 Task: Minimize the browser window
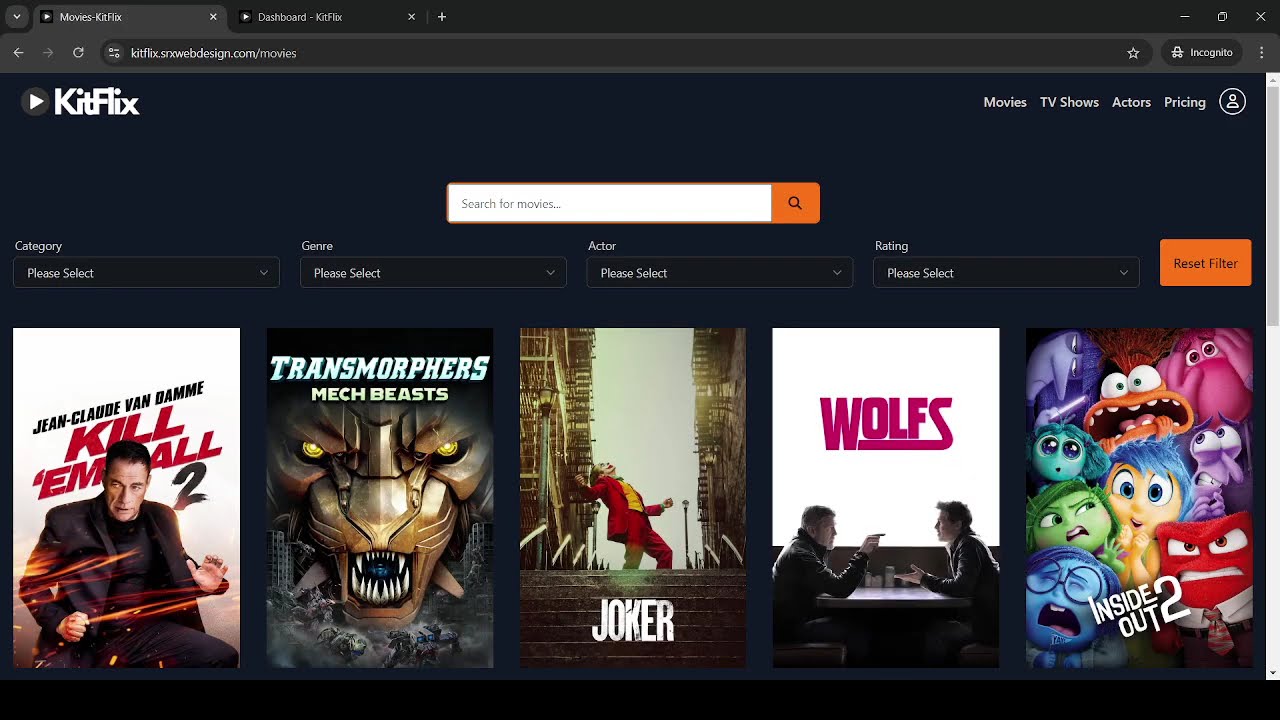1185,17
